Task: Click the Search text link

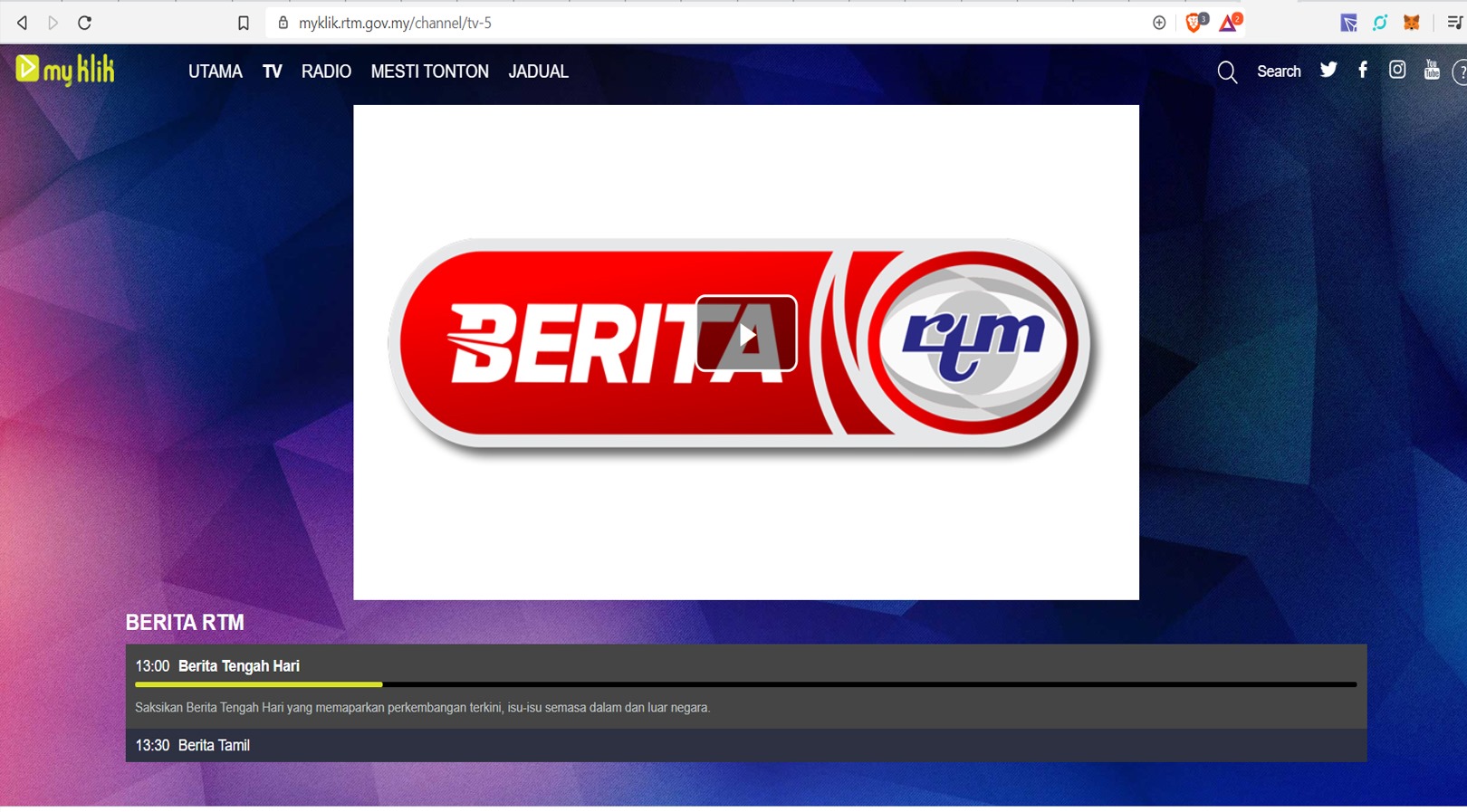Action: (x=1279, y=72)
